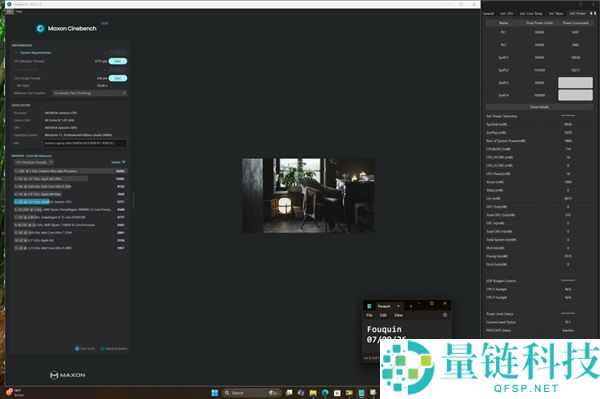Screen dimensions: 600x399
Task: Expand the ranking Details arrow
Action: click(123, 162)
